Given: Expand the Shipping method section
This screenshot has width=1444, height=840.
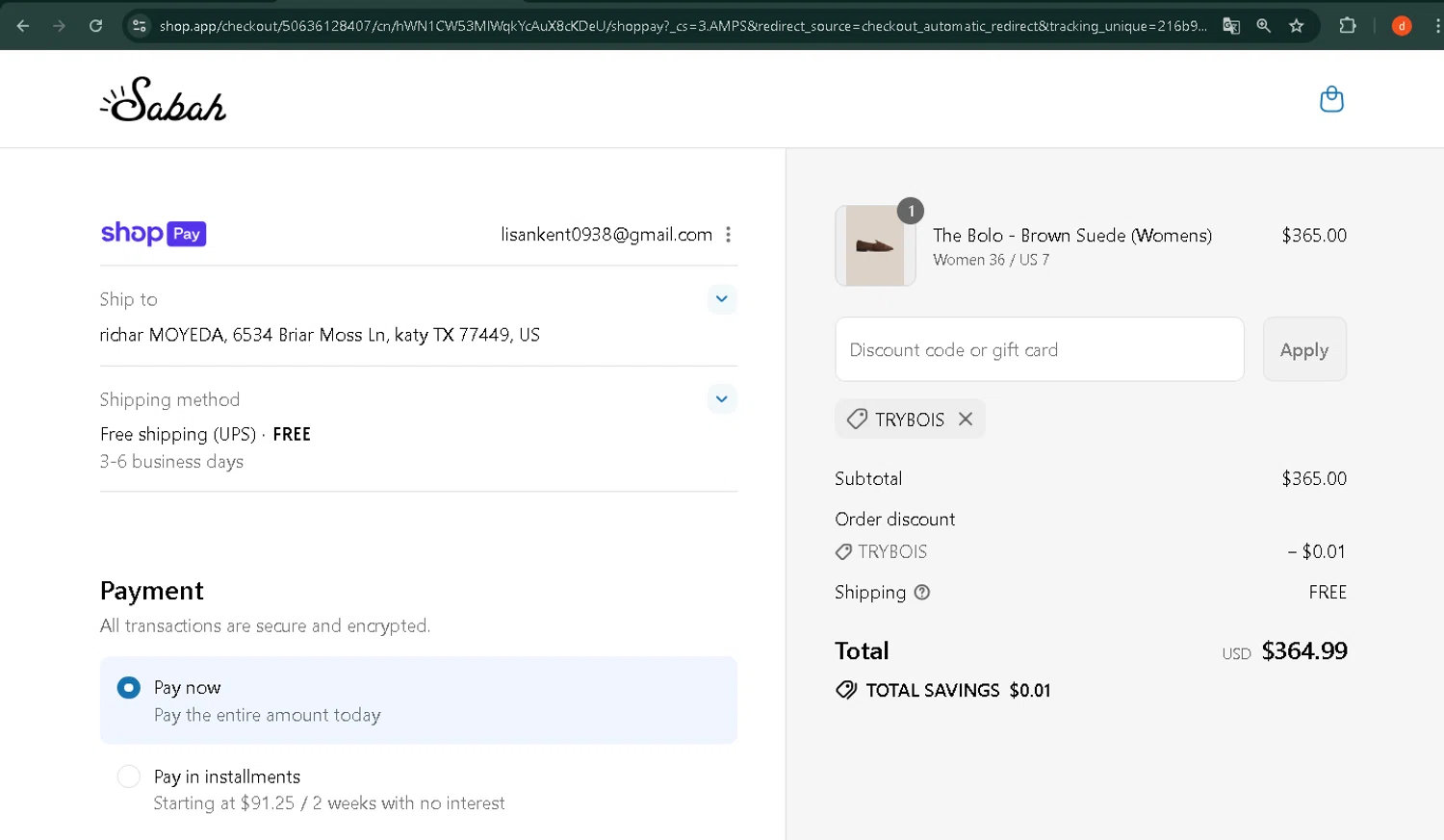Looking at the screenshot, I should [722, 399].
